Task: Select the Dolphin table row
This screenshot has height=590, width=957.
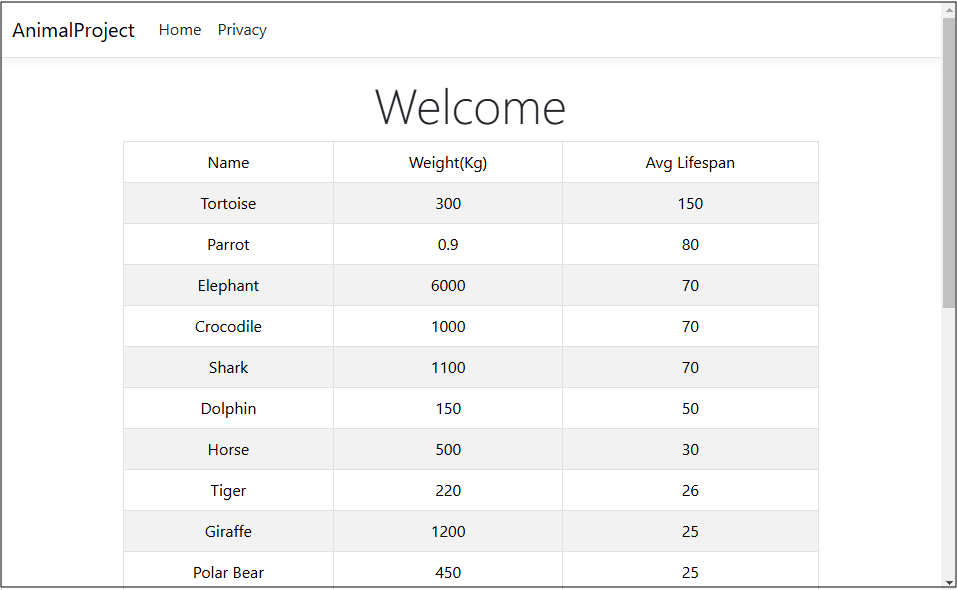Action: 228,408
